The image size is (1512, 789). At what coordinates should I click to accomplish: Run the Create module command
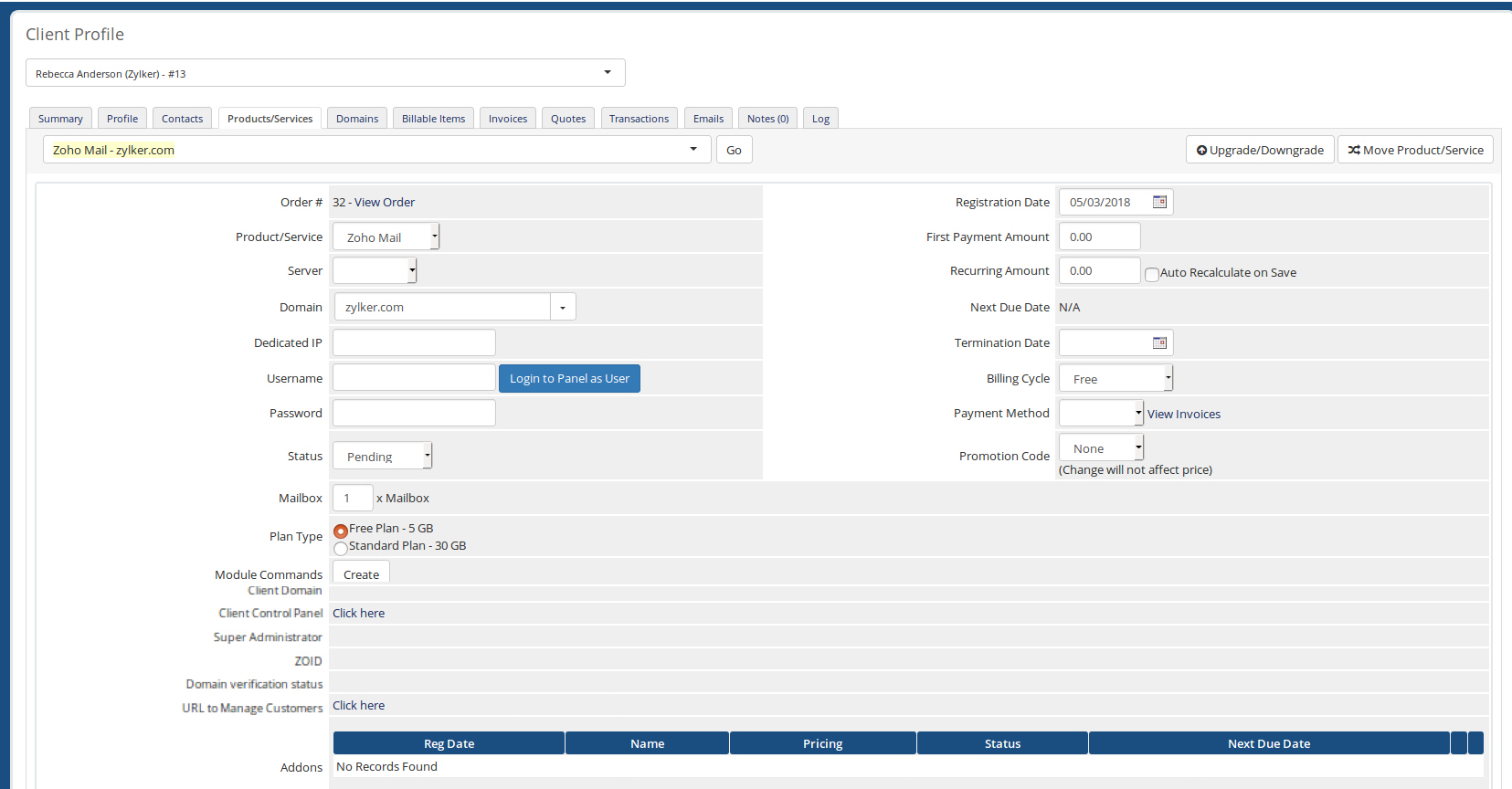coord(361,573)
